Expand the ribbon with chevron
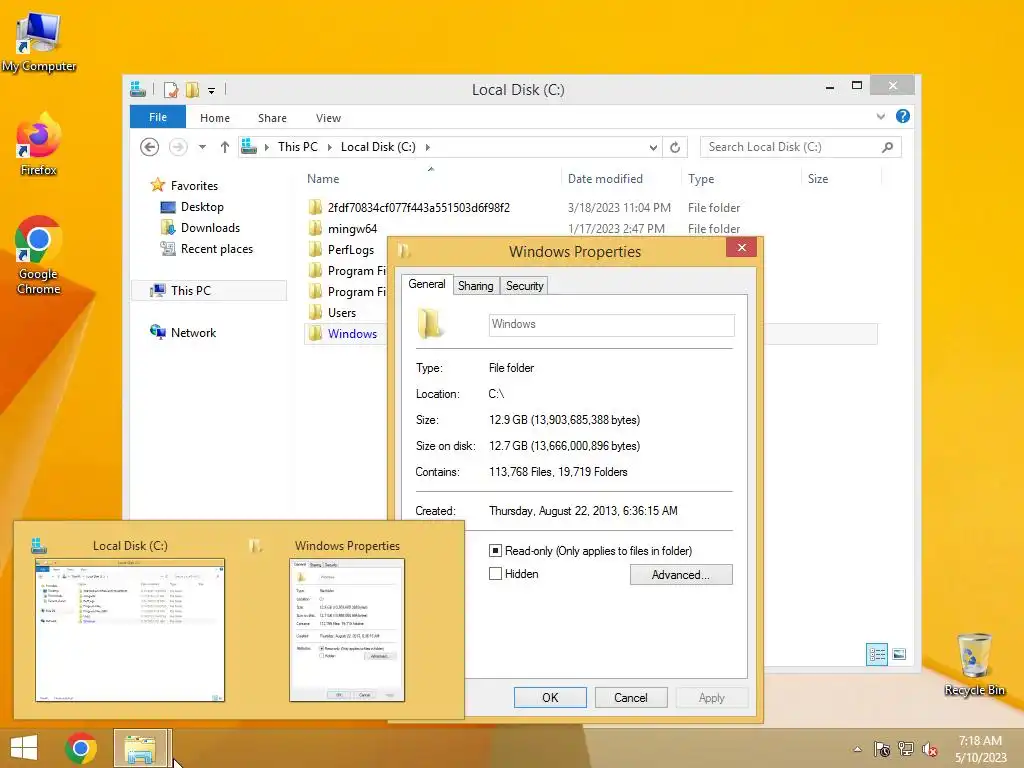 coord(880,117)
